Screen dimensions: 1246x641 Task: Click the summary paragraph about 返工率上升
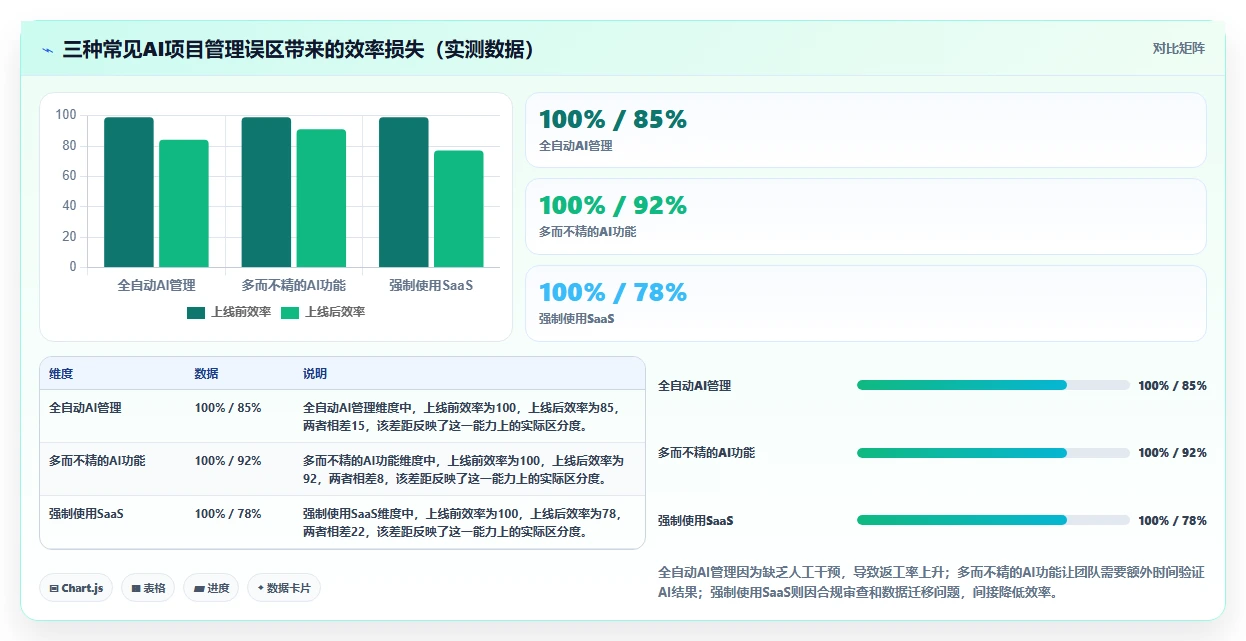point(931,582)
